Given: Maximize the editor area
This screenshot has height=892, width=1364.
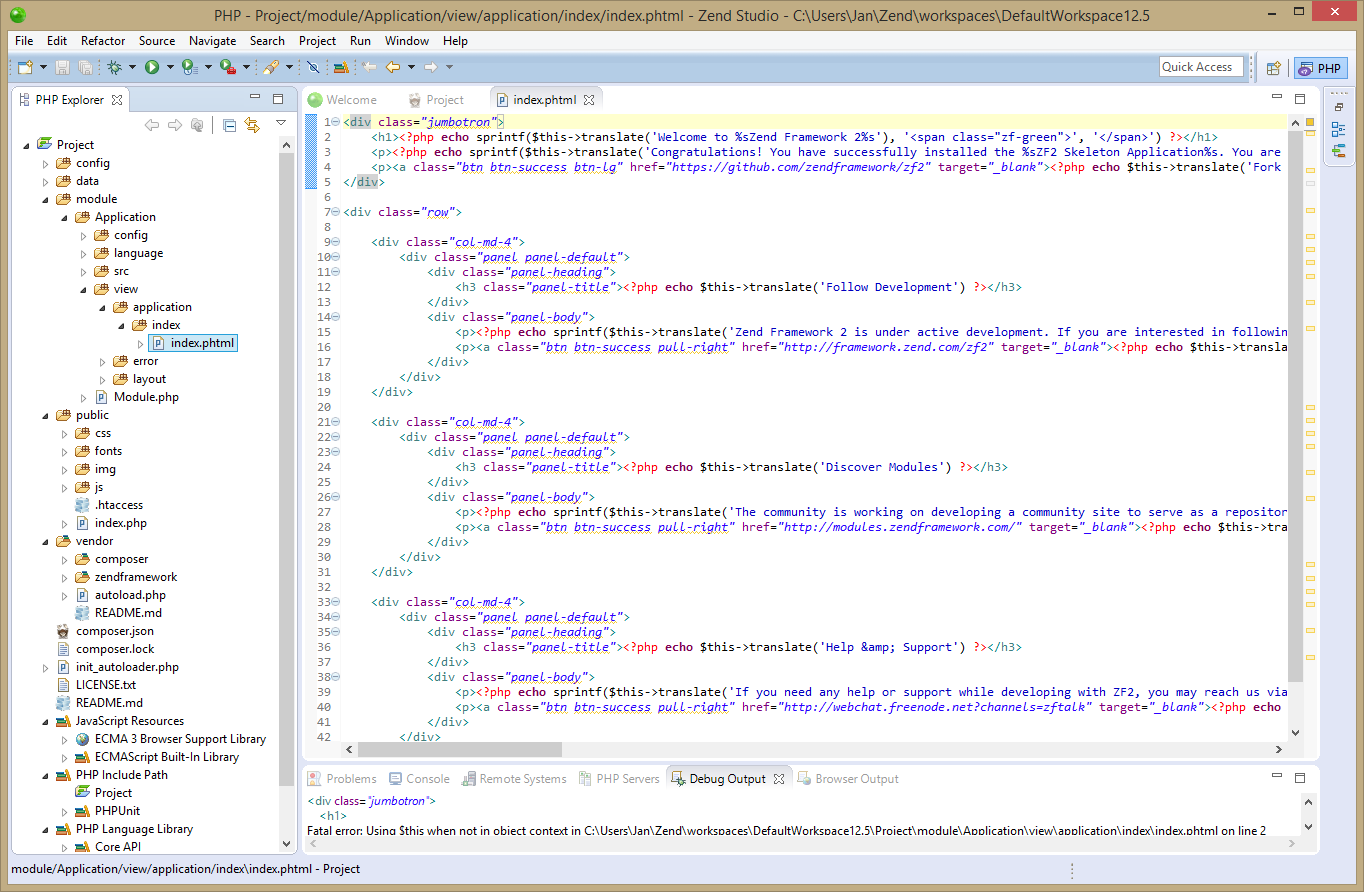Looking at the screenshot, I should (x=1300, y=98).
